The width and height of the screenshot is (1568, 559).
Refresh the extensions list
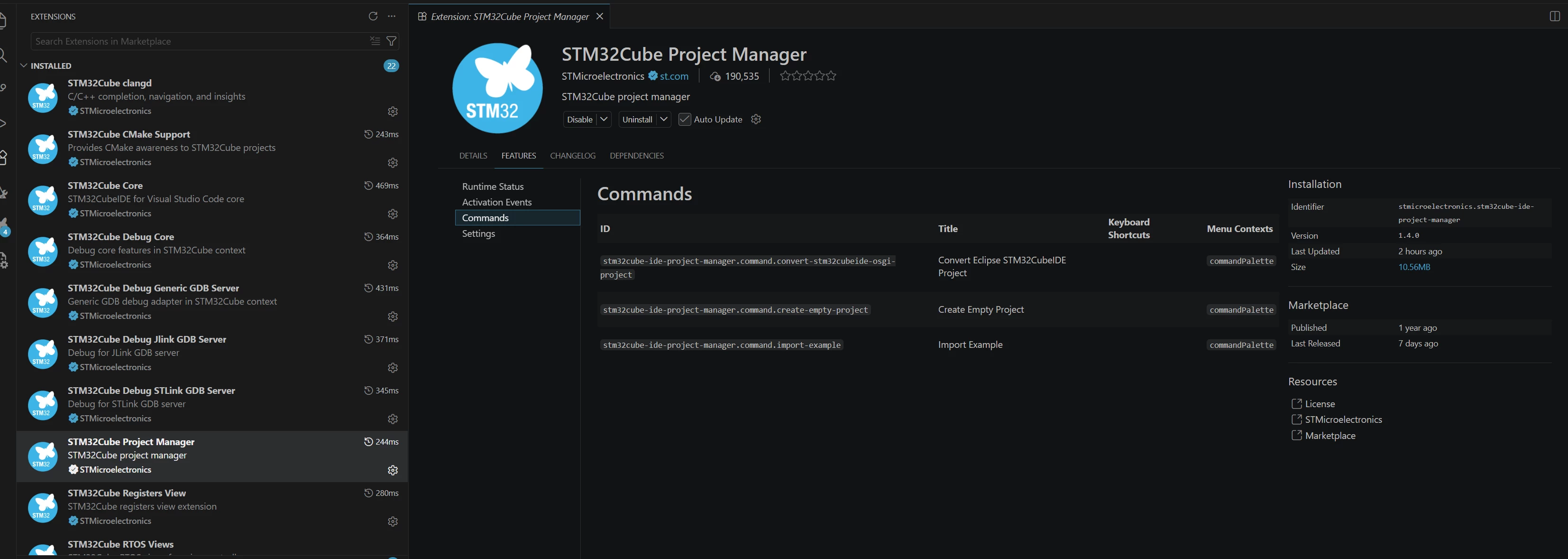tap(373, 17)
